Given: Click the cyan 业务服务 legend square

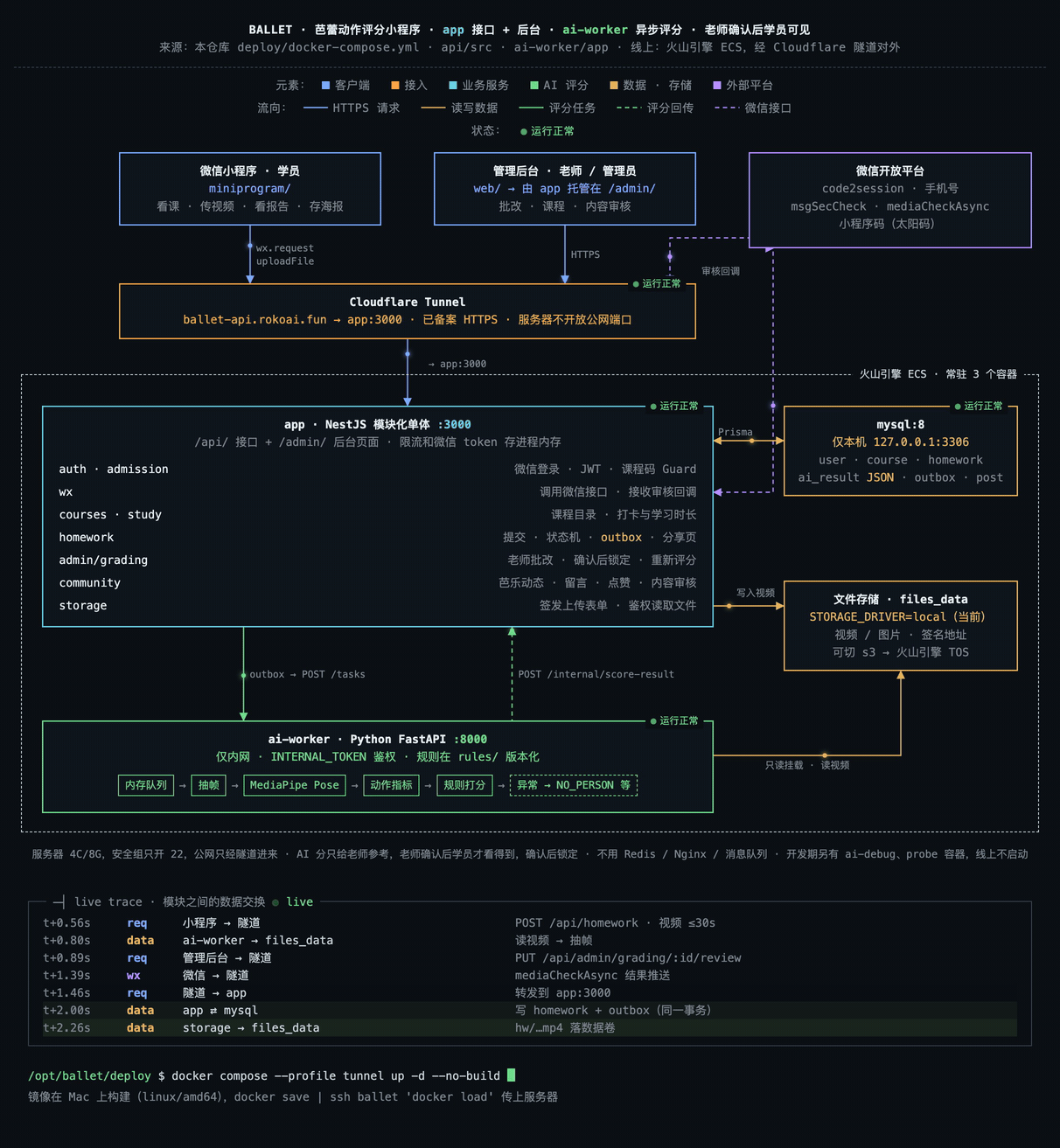Looking at the screenshot, I should click(453, 85).
